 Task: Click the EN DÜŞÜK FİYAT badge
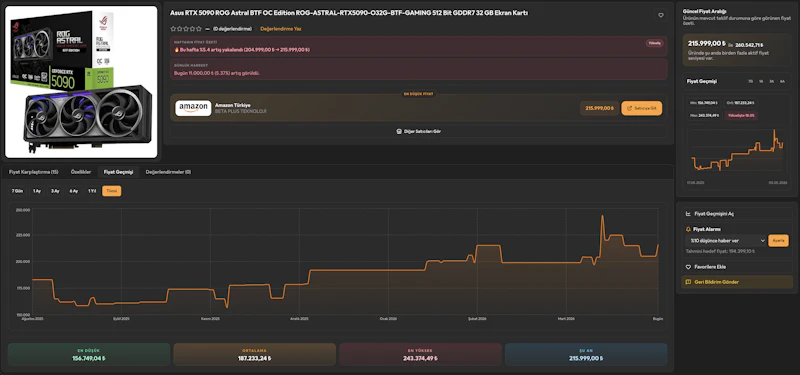pyautogui.click(x=418, y=94)
